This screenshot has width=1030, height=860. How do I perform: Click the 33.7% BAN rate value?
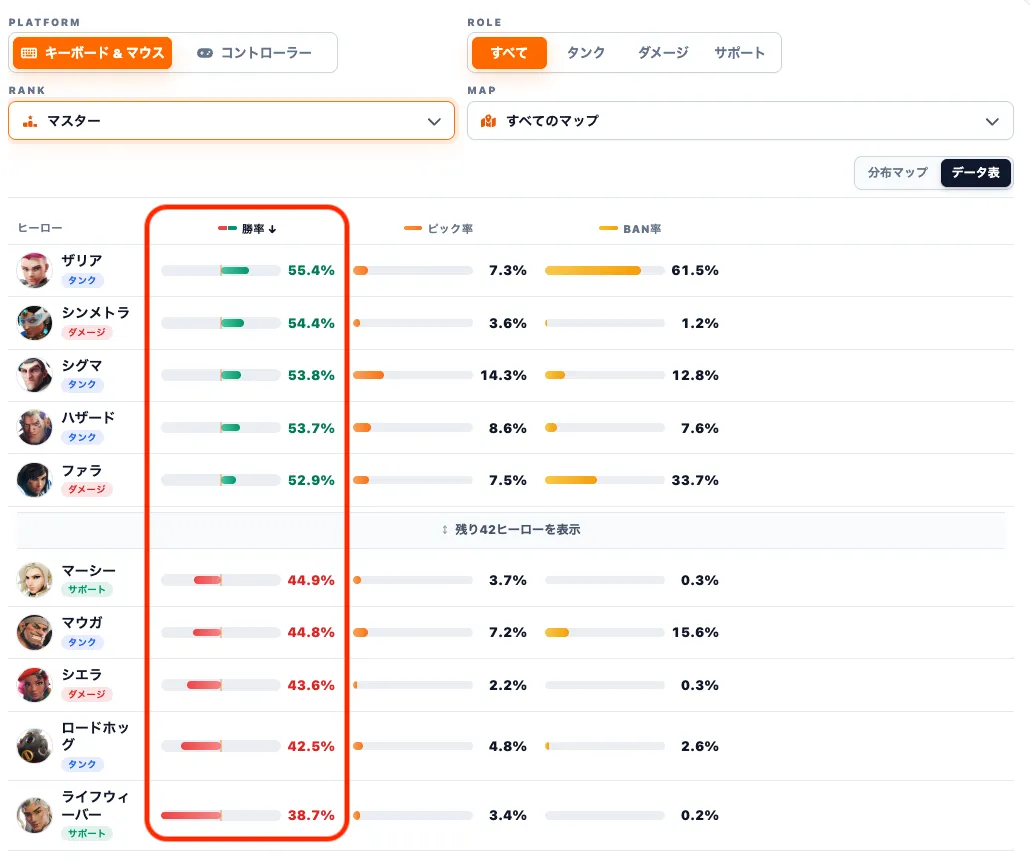[x=695, y=480]
